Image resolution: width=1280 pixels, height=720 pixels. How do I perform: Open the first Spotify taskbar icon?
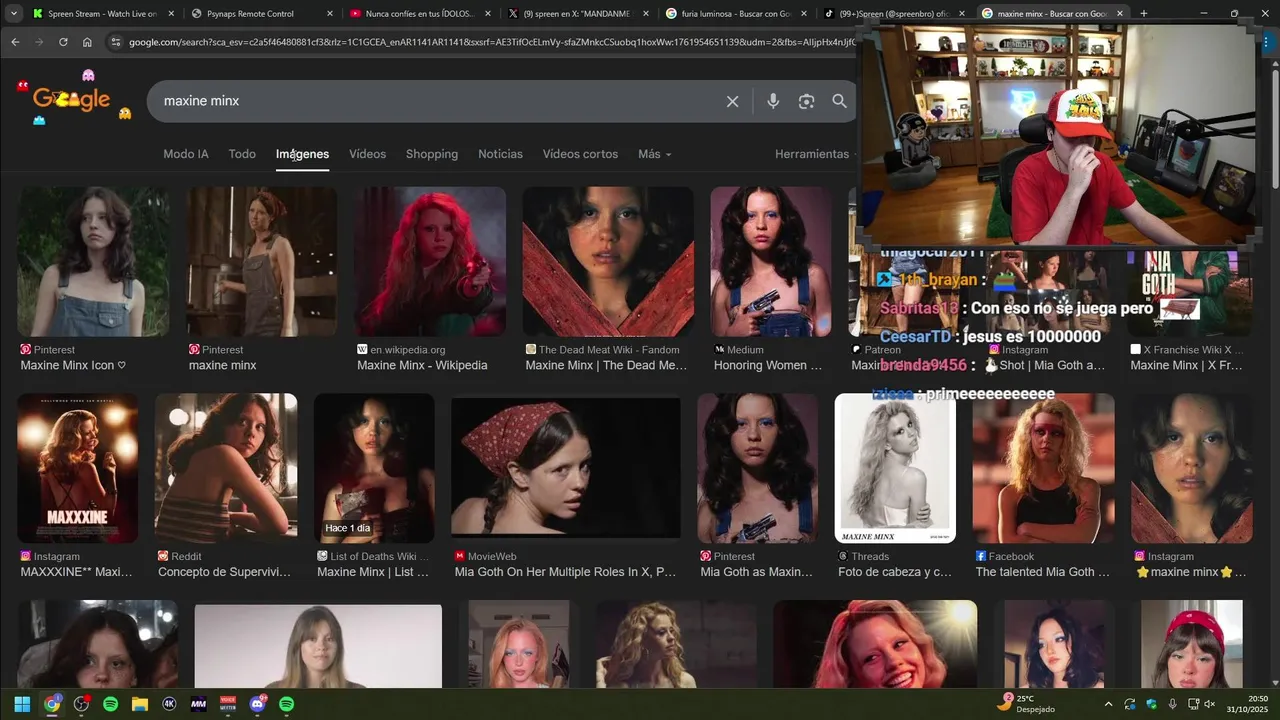[111, 704]
